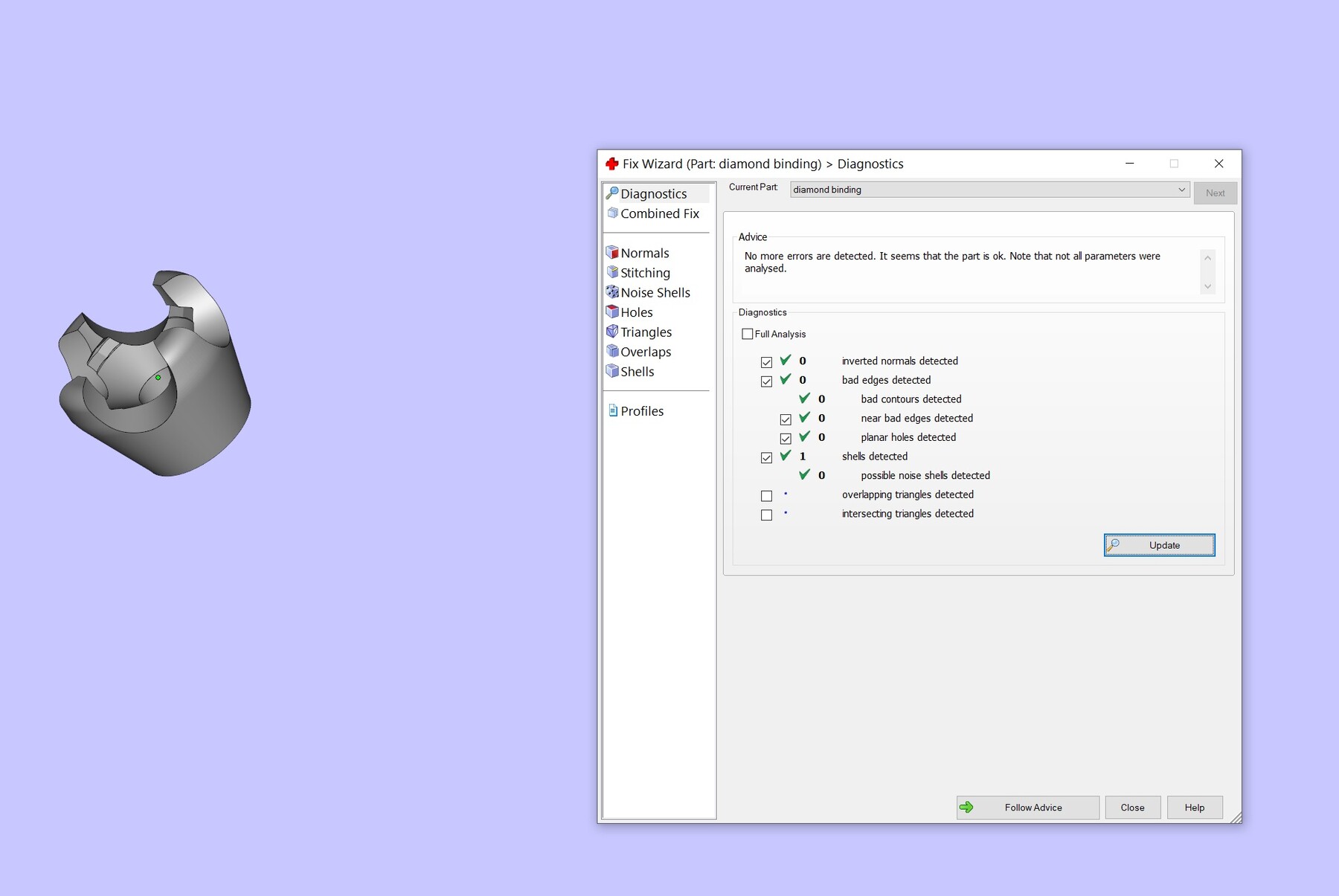The width and height of the screenshot is (1339, 896).
Task: Enable intersecting triangles detected checkbox
Action: coord(766,515)
